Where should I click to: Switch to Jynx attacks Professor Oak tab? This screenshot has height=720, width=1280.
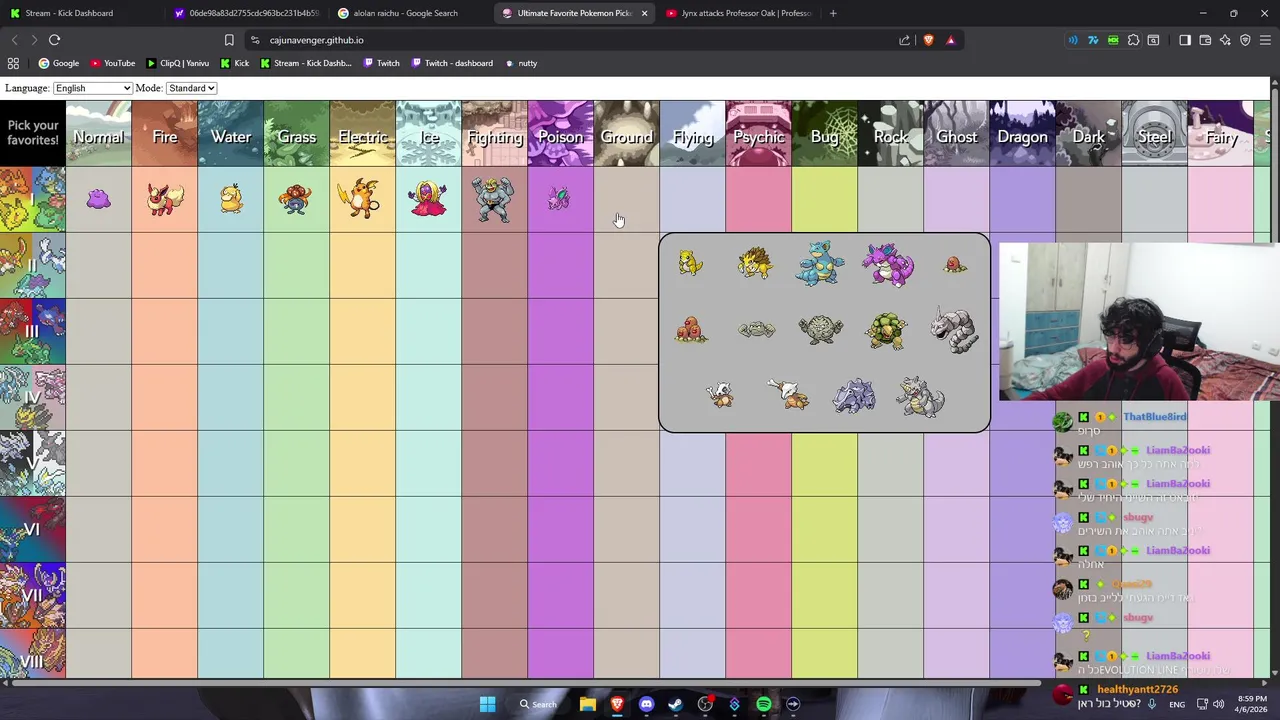point(738,13)
